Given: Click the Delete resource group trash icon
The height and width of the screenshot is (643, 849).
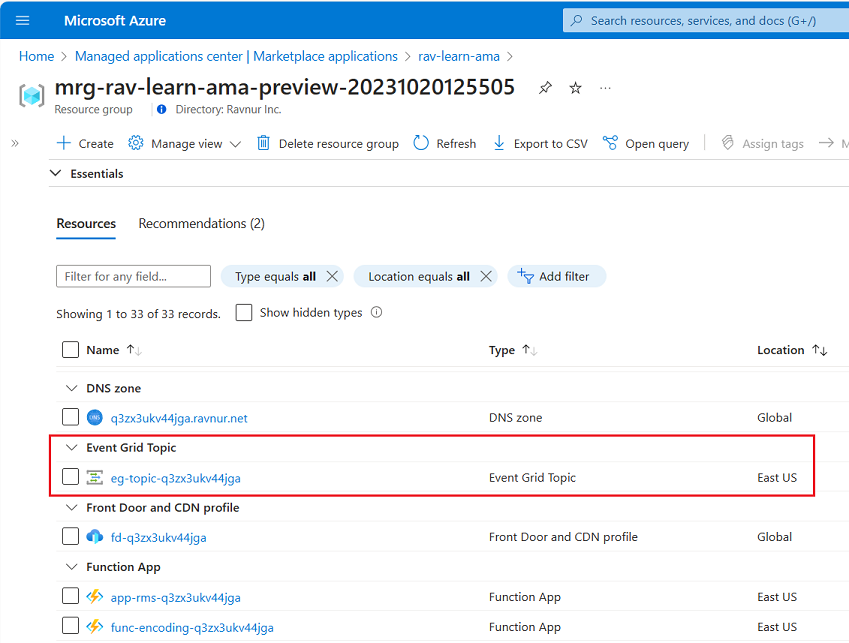Looking at the screenshot, I should point(264,143).
